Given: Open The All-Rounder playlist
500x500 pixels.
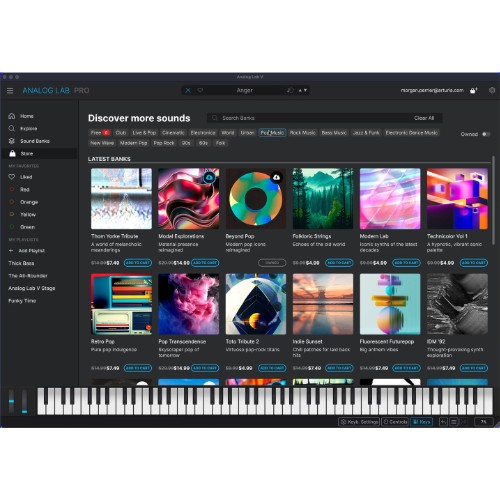Looking at the screenshot, I should (x=28, y=276).
